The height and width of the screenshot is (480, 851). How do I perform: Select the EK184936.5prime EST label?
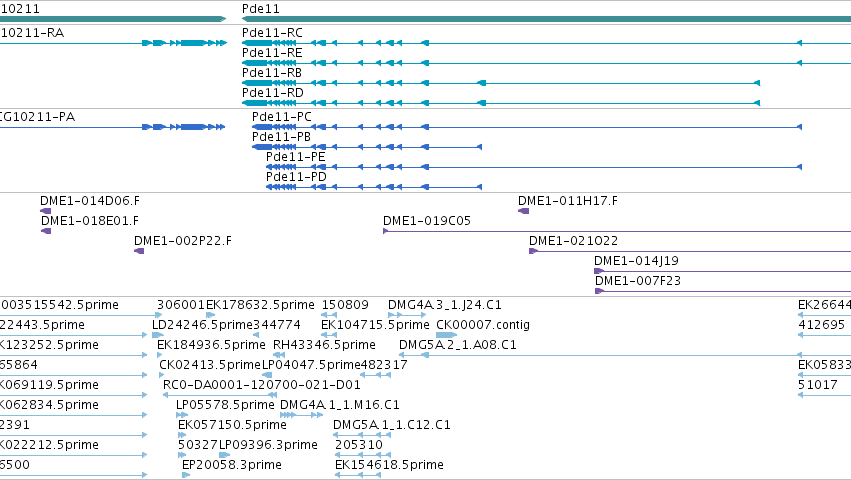coord(211,345)
